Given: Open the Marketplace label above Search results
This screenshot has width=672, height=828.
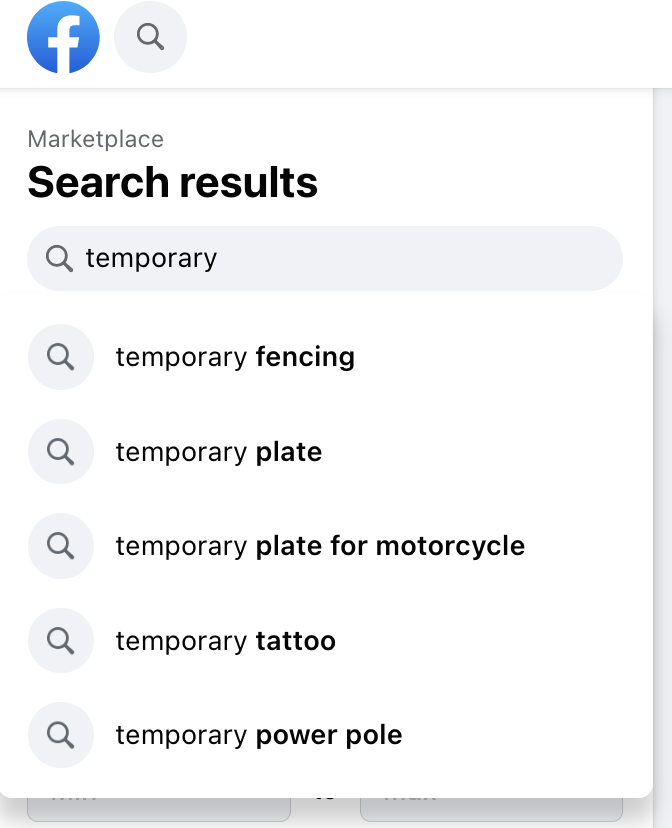Looking at the screenshot, I should (x=96, y=139).
